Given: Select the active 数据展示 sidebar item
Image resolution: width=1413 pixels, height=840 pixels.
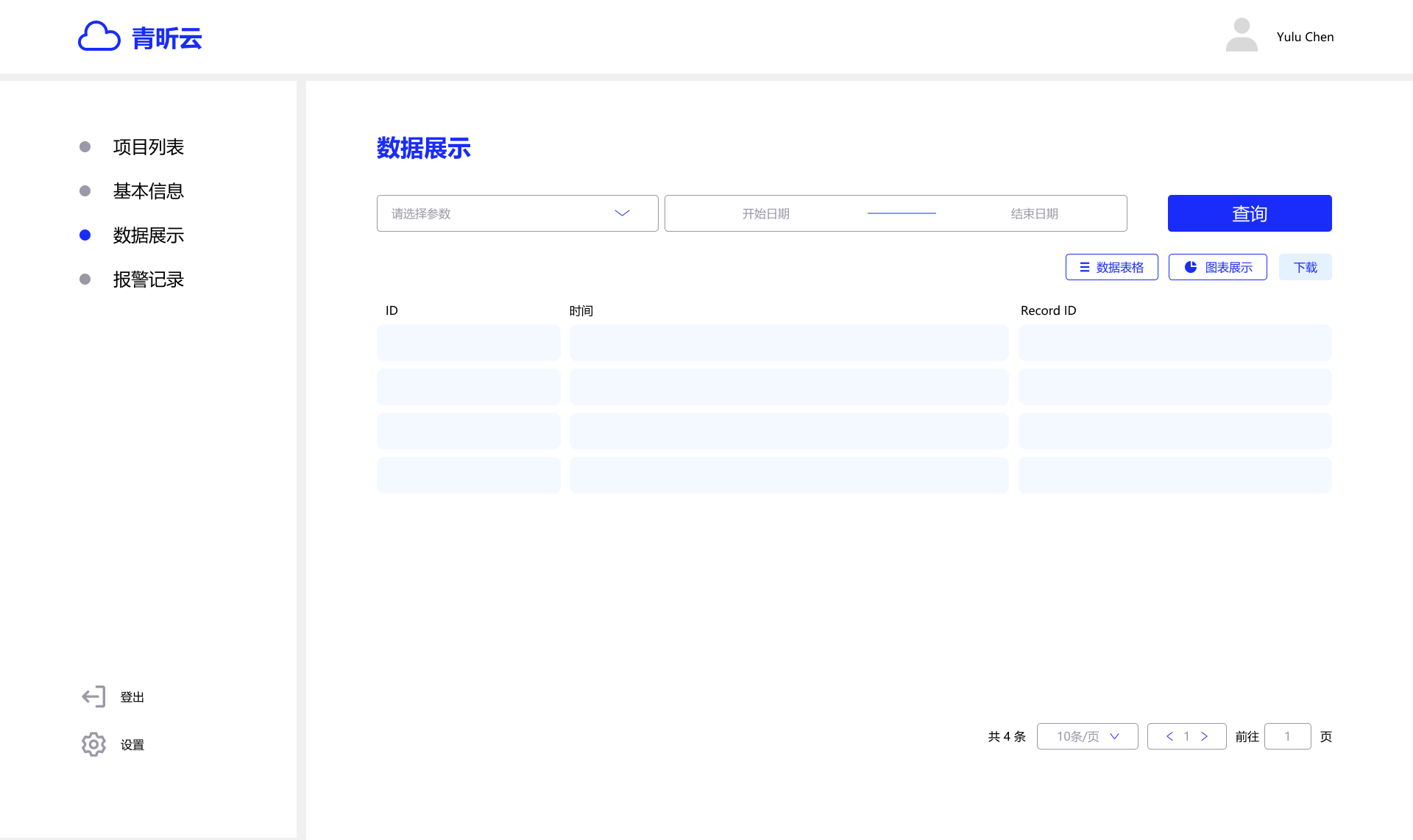Looking at the screenshot, I should tap(148, 235).
